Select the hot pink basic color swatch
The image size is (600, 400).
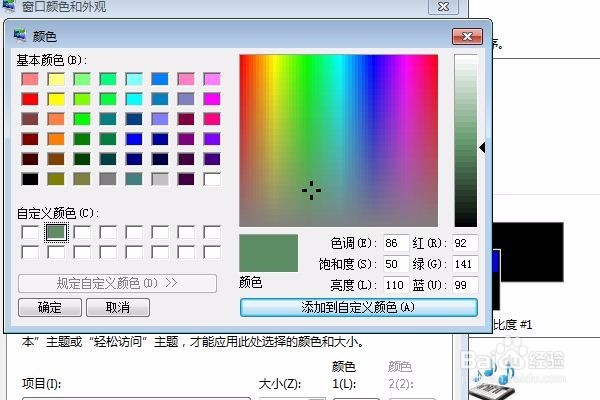[x=212, y=119]
